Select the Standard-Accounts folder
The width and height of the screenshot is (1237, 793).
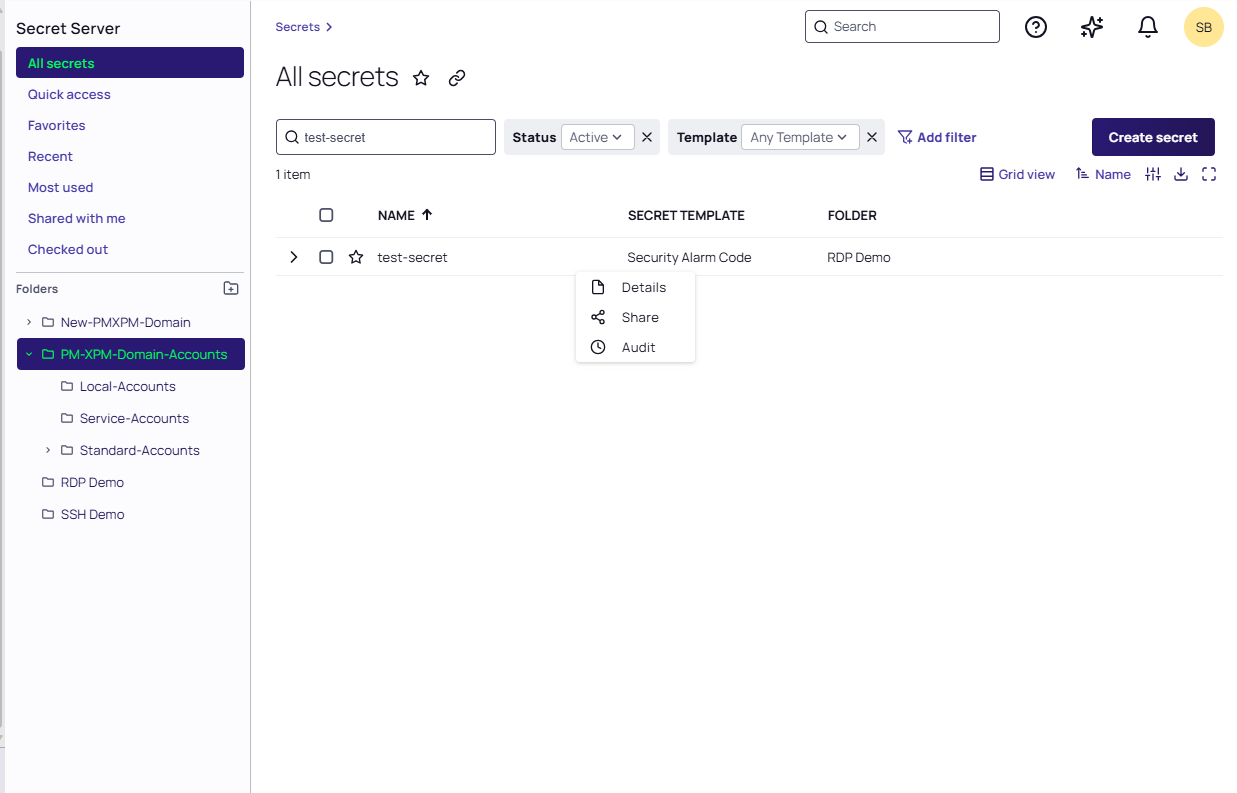pos(140,450)
